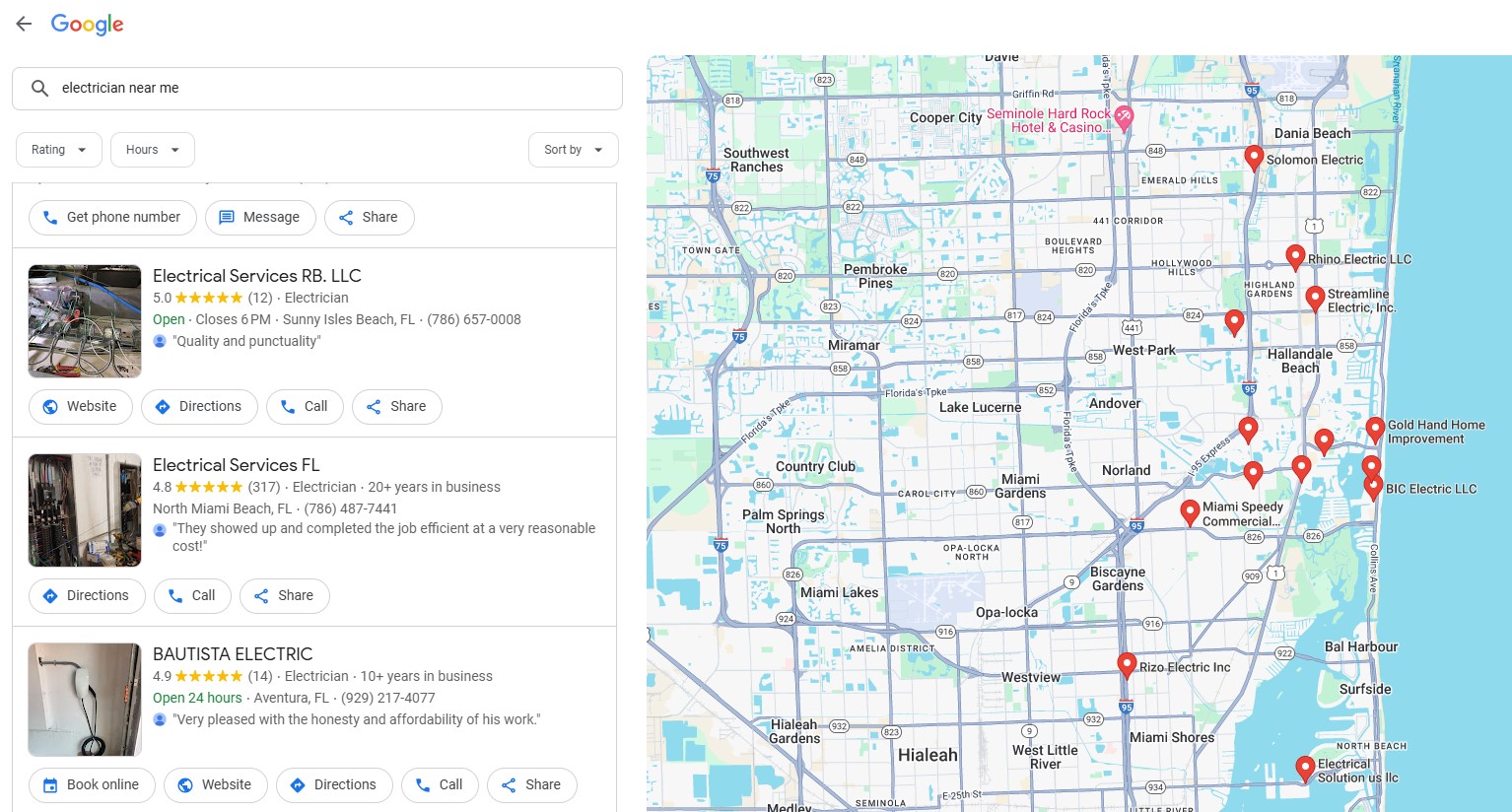
Task: Click the Miramar map label
Action: [854, 345]
